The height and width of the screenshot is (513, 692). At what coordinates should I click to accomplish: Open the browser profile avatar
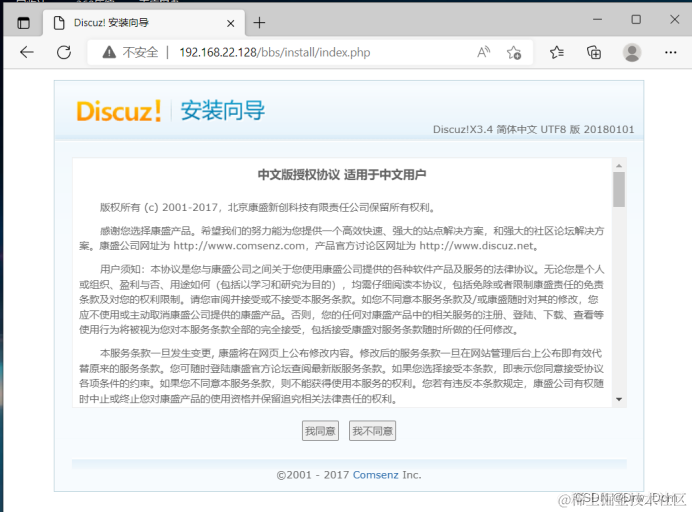pos(632,53)
